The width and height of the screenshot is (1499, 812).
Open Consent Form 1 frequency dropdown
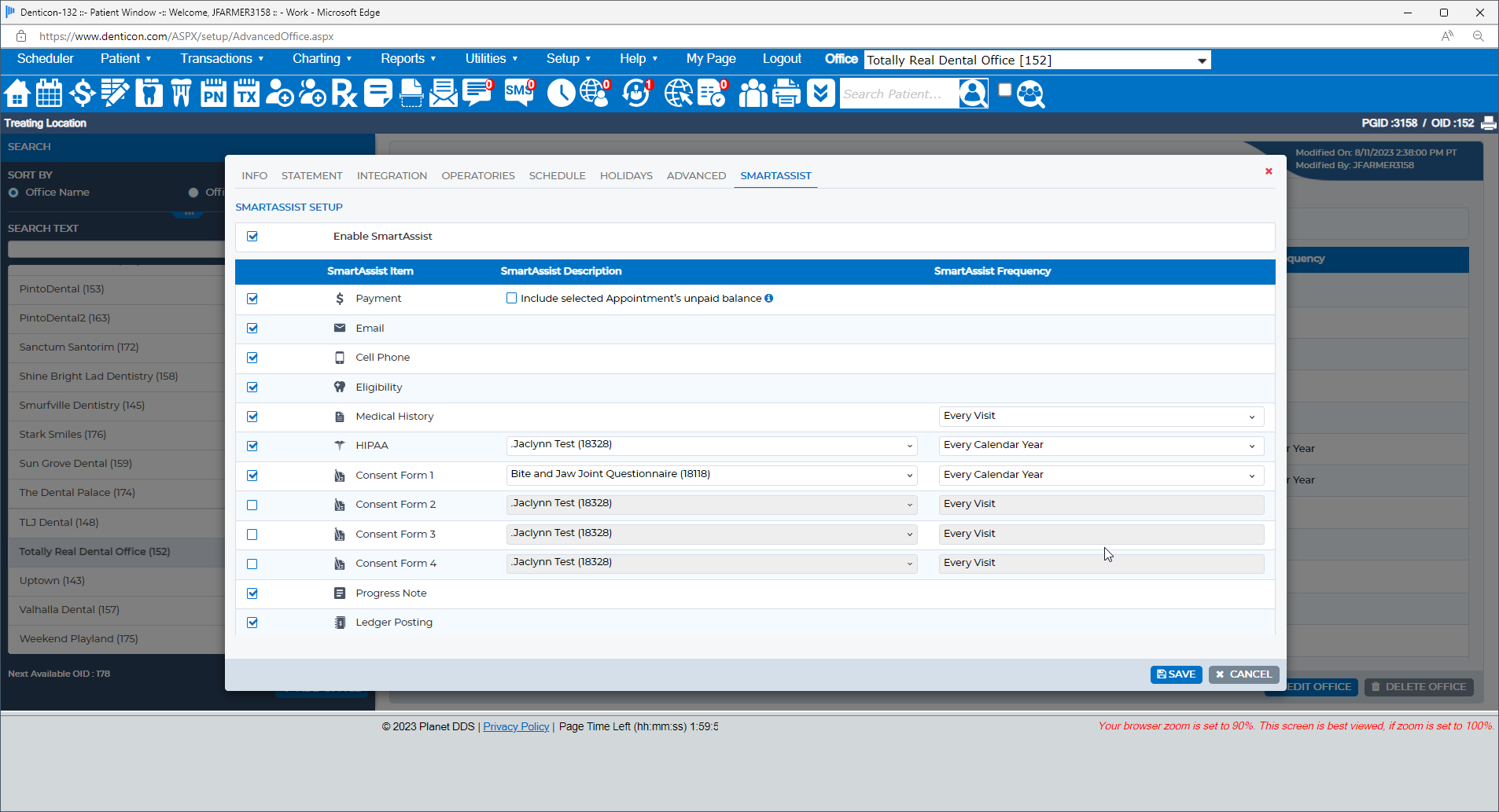pyautogui.click(x=1101, y=475)
